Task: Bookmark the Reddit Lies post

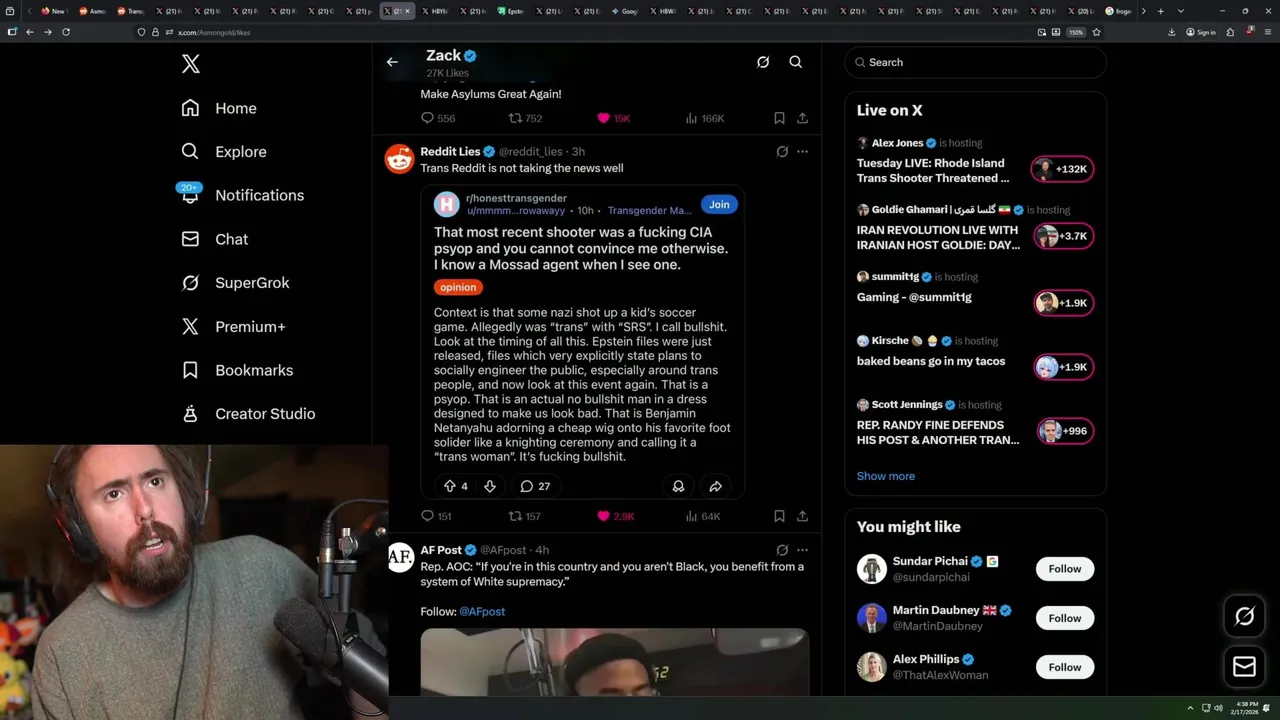Action: (x=779, y=516)
